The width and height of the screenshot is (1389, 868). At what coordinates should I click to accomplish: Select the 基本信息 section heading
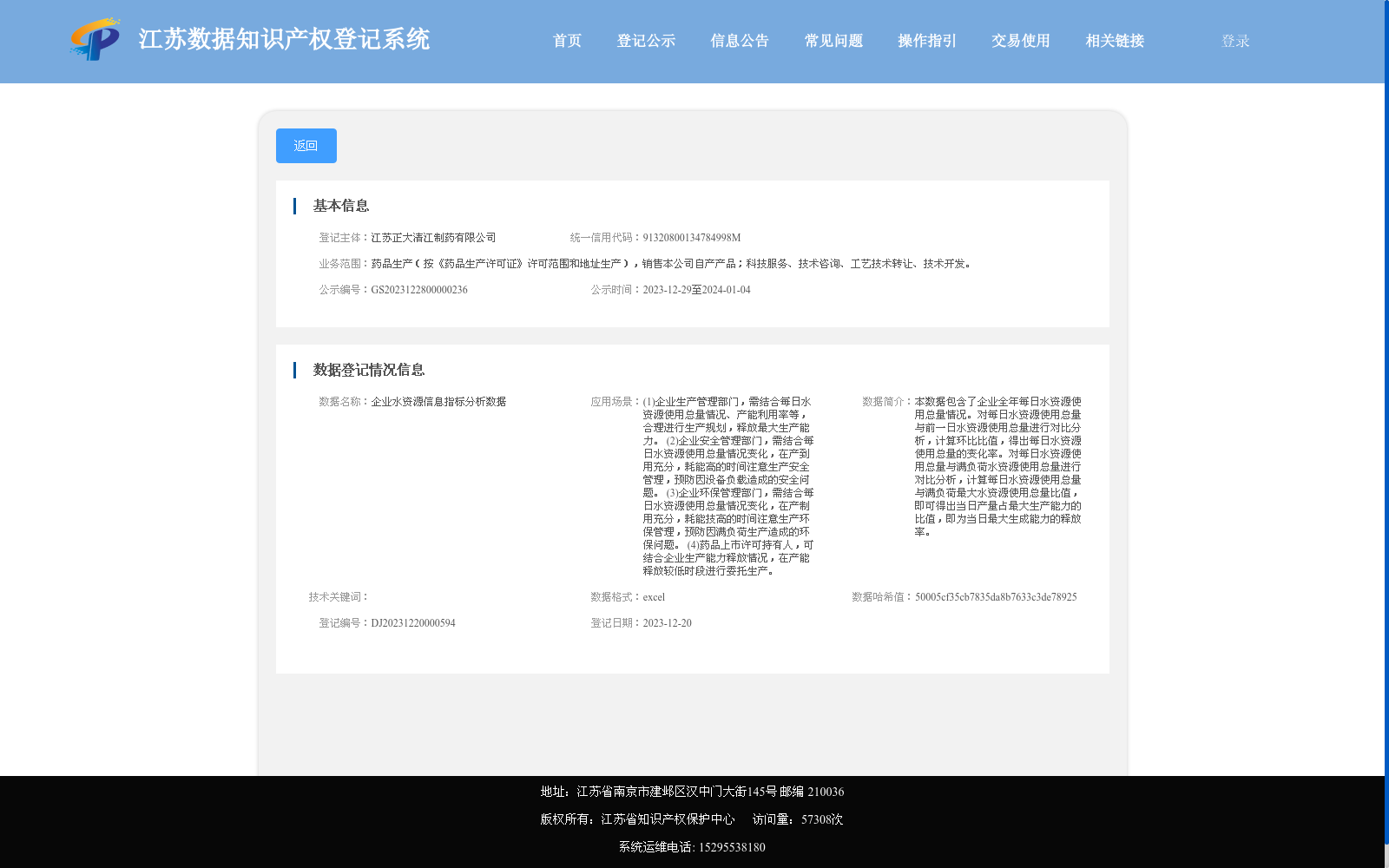point(341,206)
